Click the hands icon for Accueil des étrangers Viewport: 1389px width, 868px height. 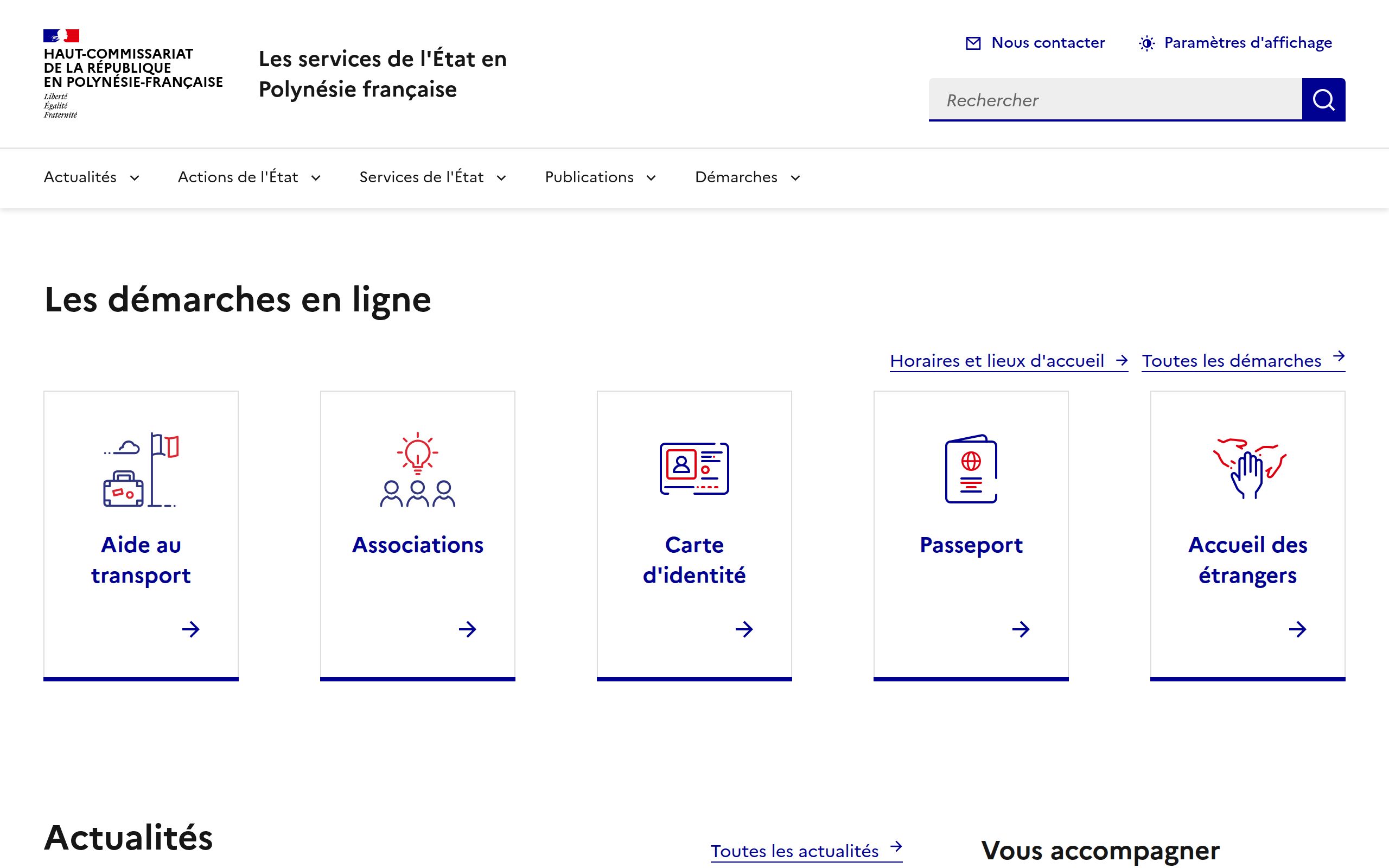point(1249,468)
